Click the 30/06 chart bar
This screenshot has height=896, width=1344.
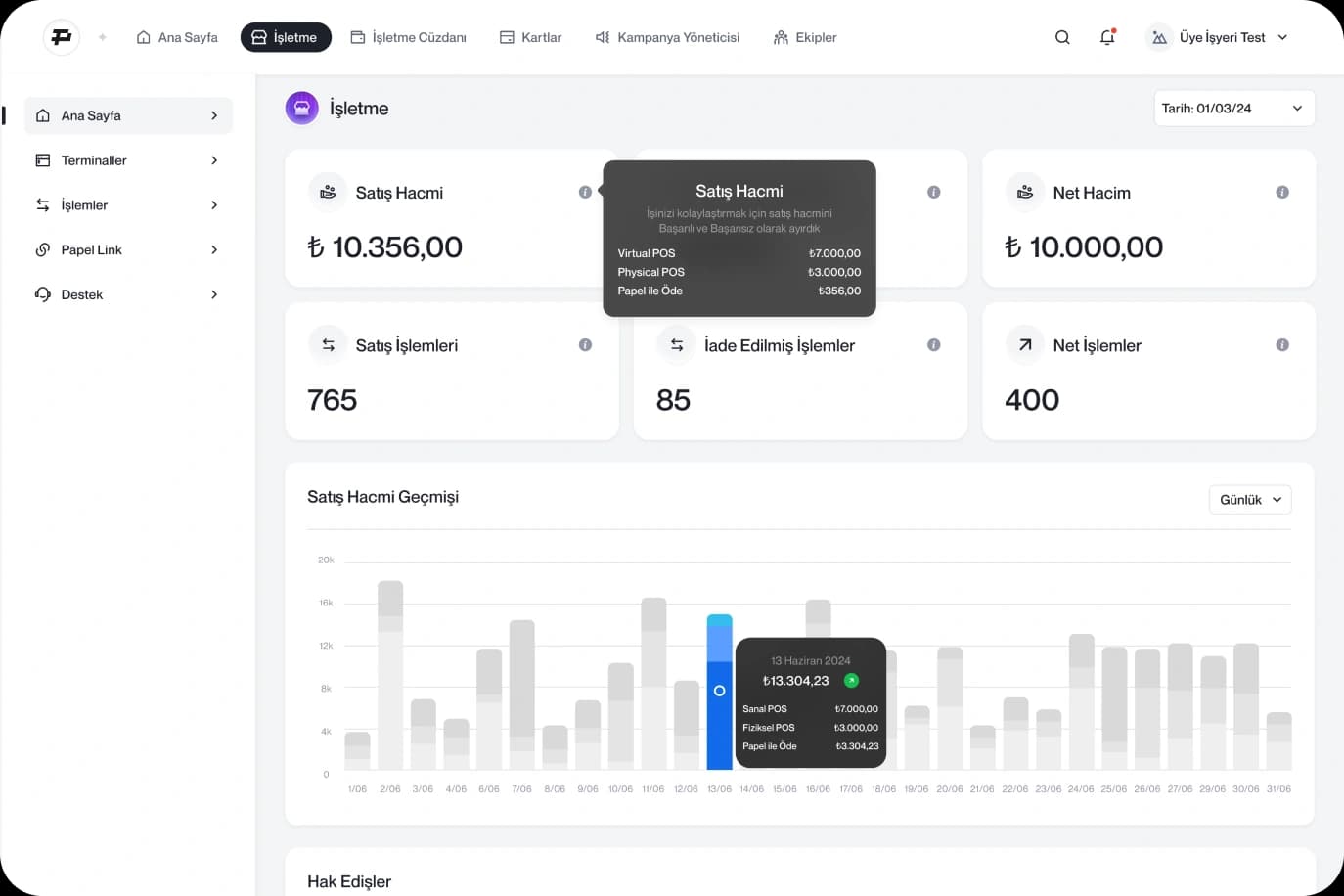coord(1246,706)
